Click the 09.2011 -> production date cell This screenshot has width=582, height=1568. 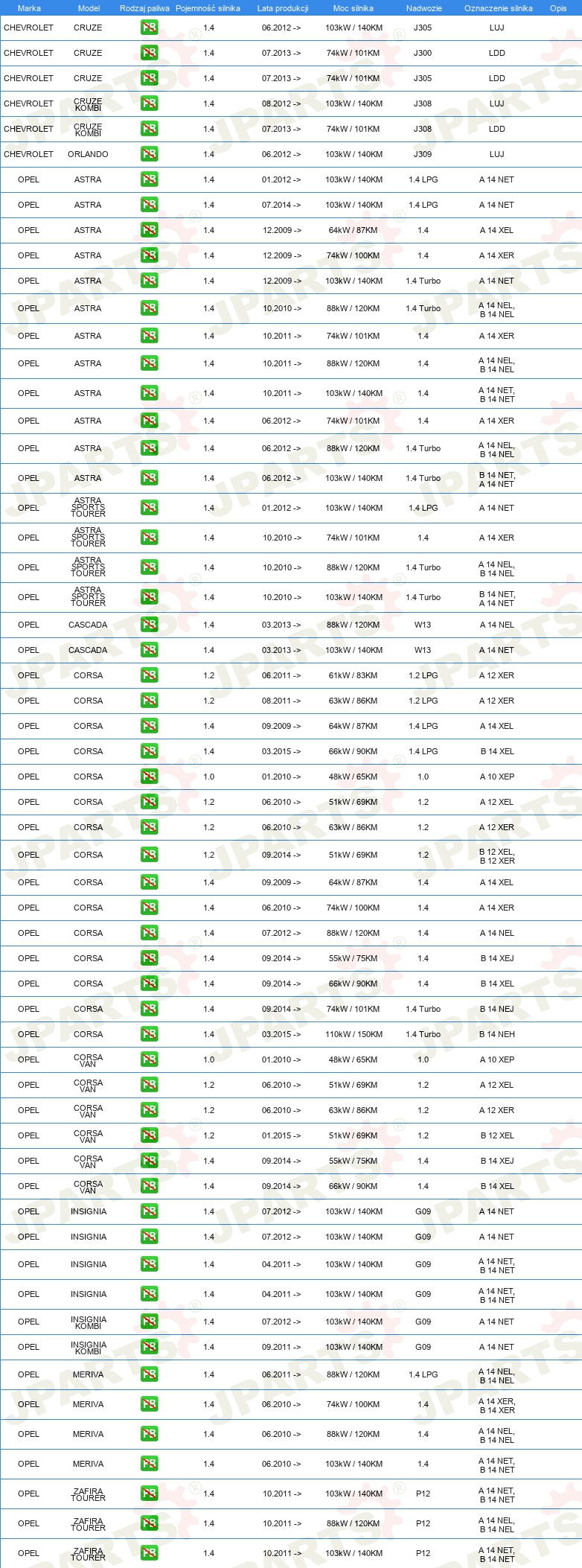point(281,1347)
